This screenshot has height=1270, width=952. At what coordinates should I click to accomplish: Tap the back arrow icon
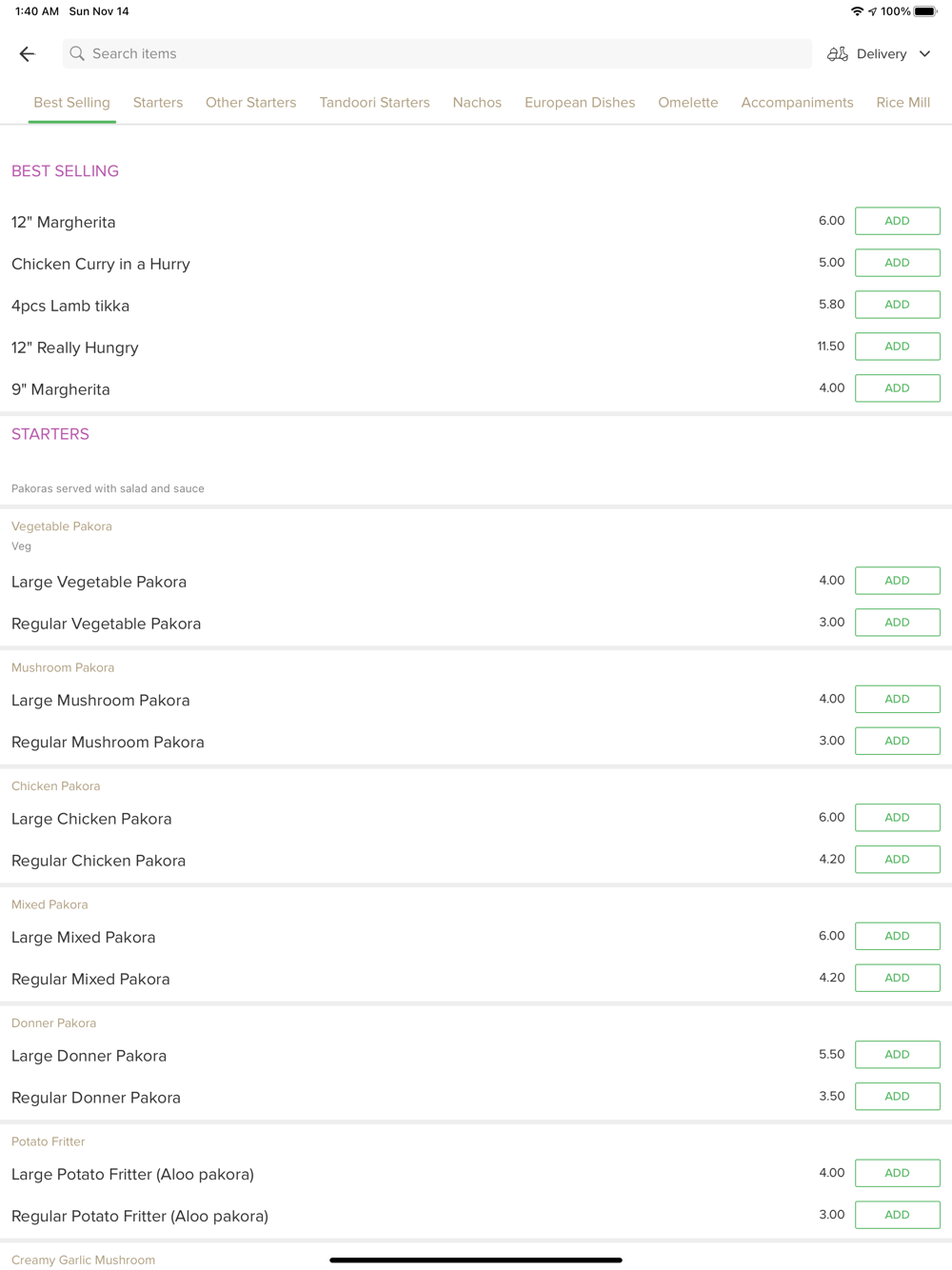(27, 54)
